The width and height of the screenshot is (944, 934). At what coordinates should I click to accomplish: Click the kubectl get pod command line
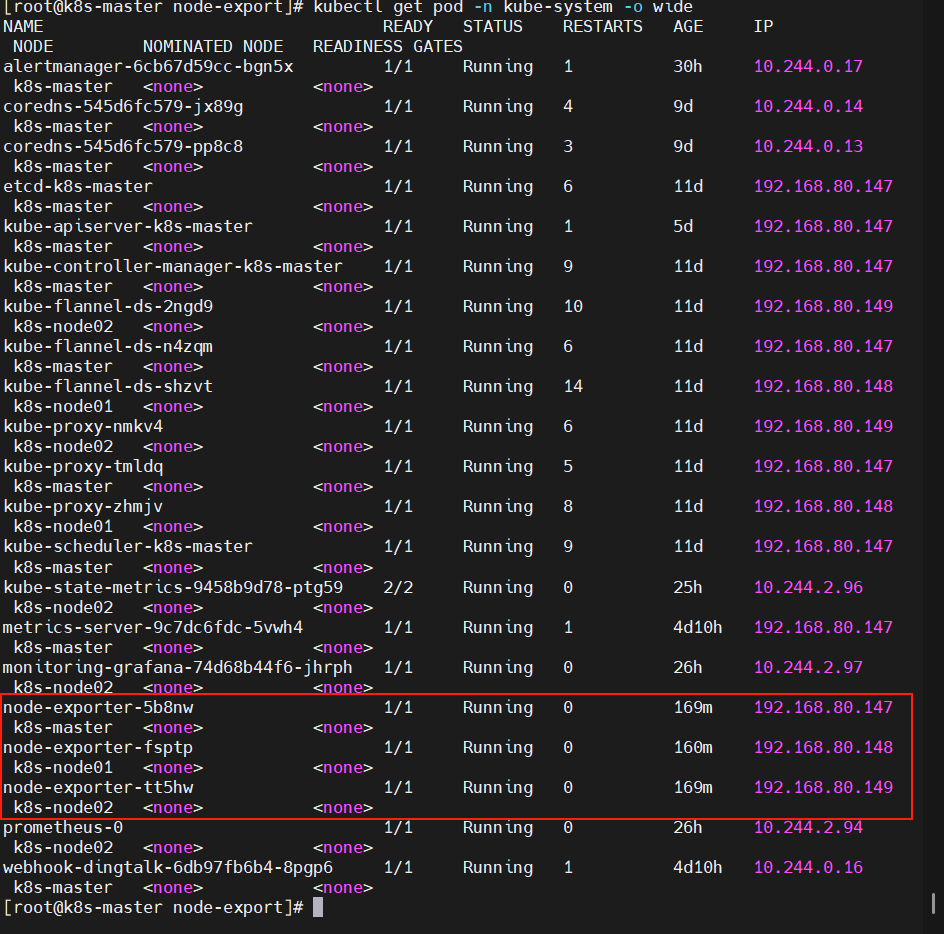(x=503, y=7)
